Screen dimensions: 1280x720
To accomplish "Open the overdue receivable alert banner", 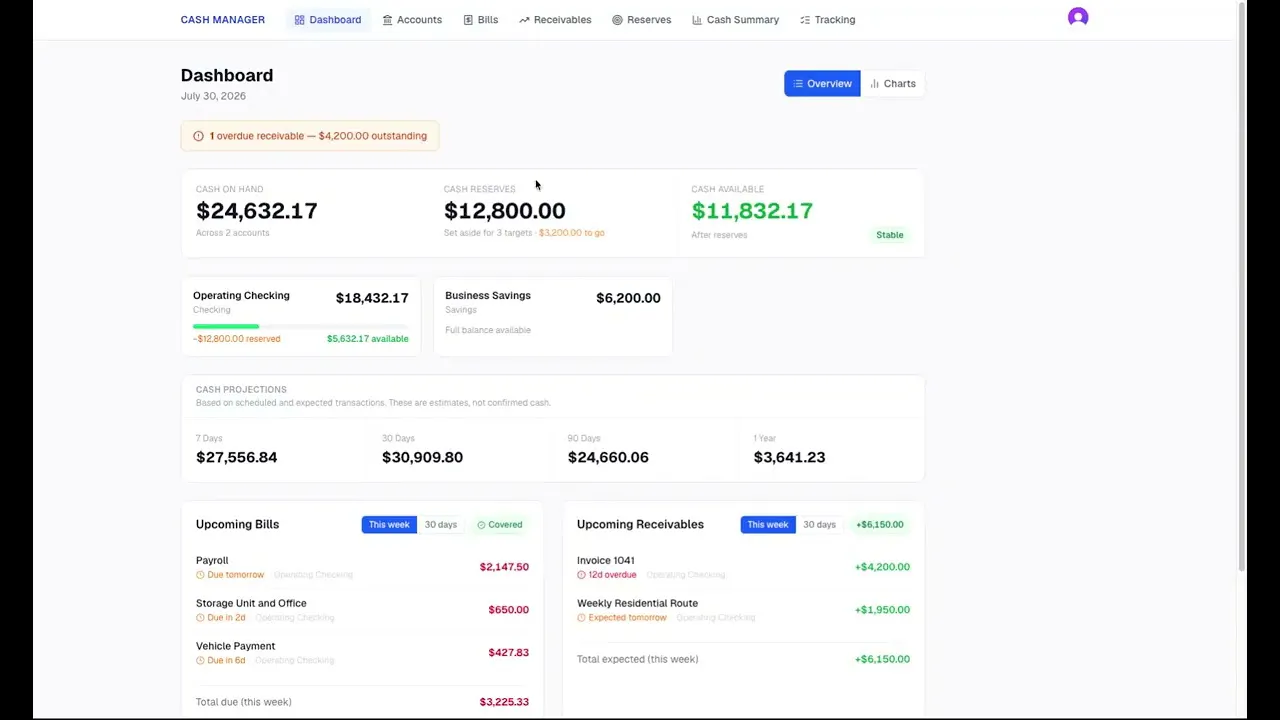I will pos(310,136).
